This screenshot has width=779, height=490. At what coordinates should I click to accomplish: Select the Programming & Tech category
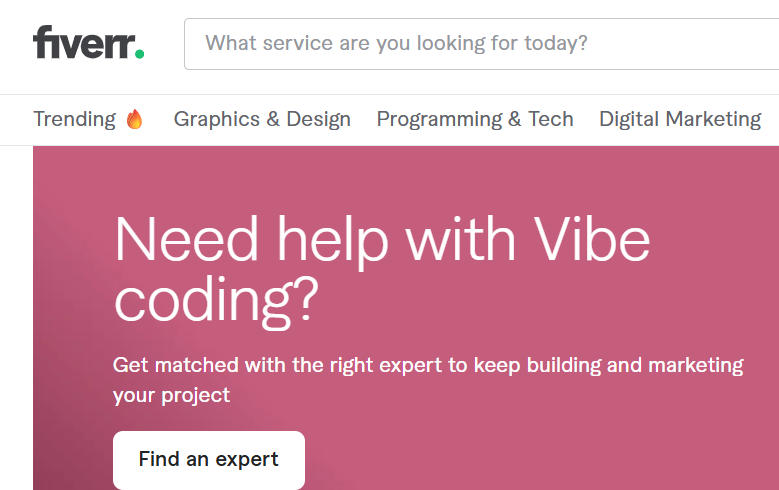475,120
